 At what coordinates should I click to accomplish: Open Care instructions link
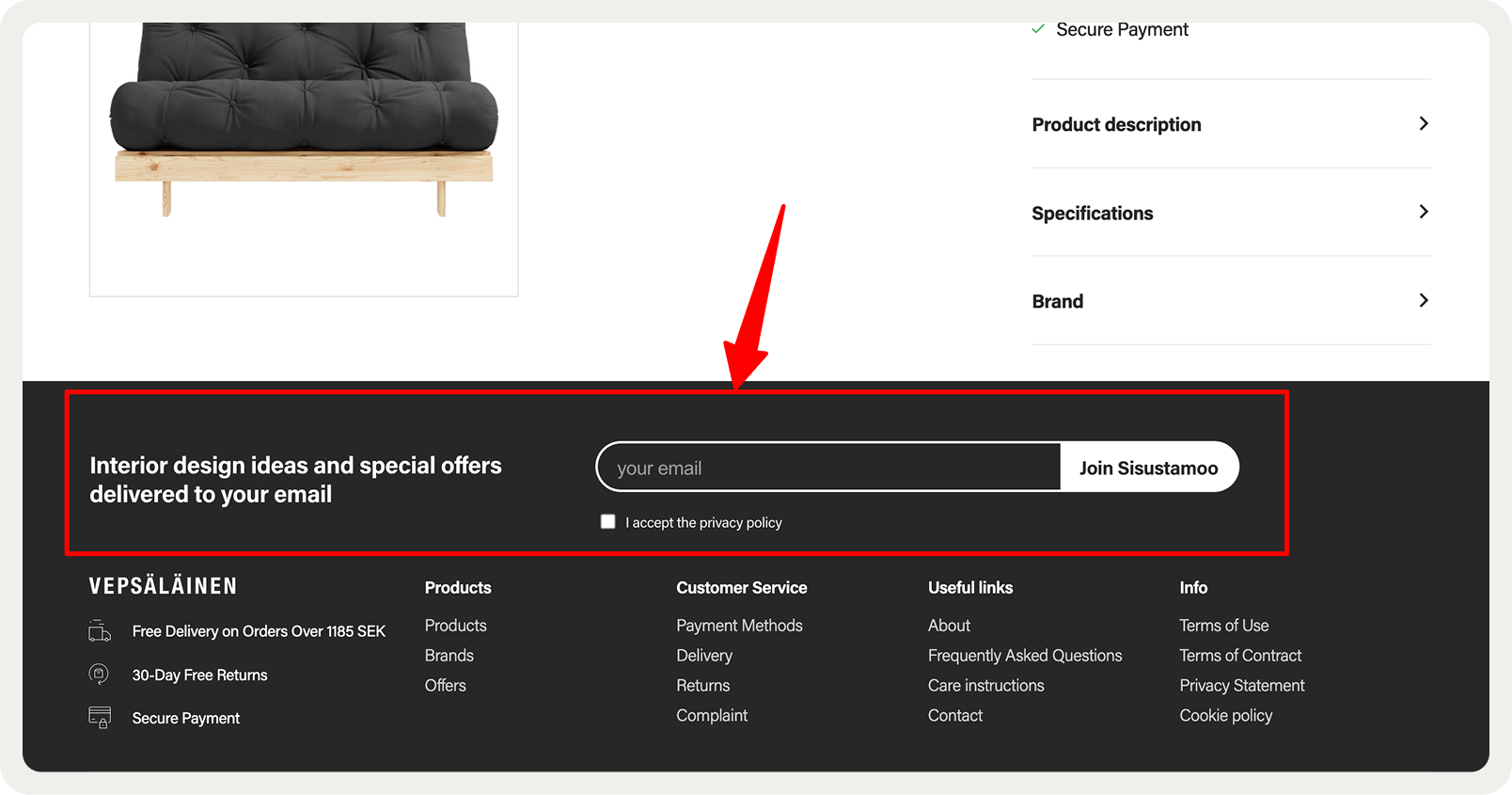pyautogui.click(x=986, y=686)
